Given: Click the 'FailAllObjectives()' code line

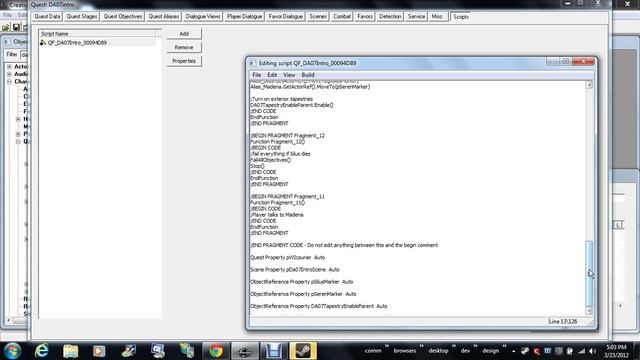Looking at the screenshot, I should click(x=271, y=160).
